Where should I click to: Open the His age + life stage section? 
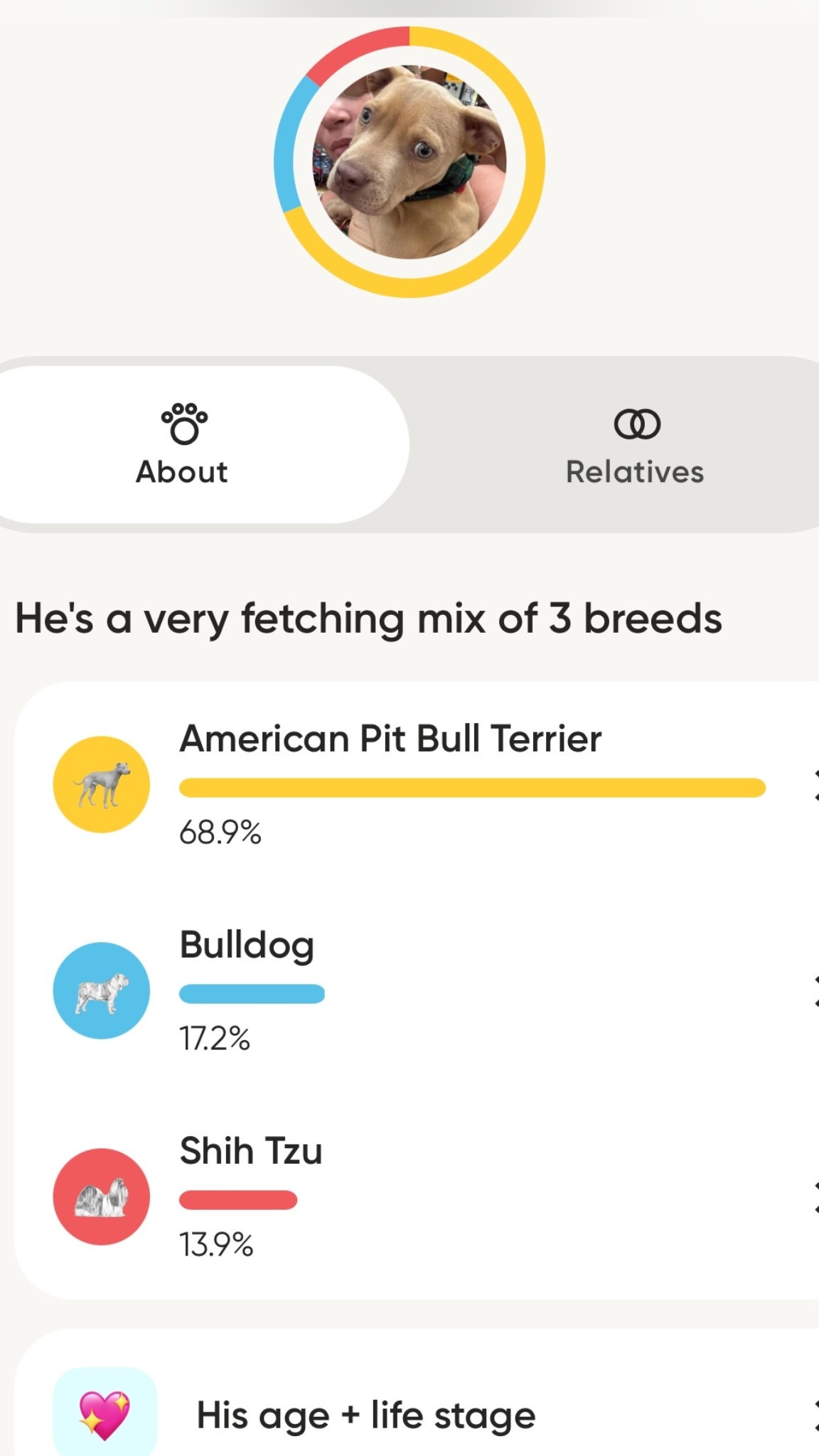365,1413
